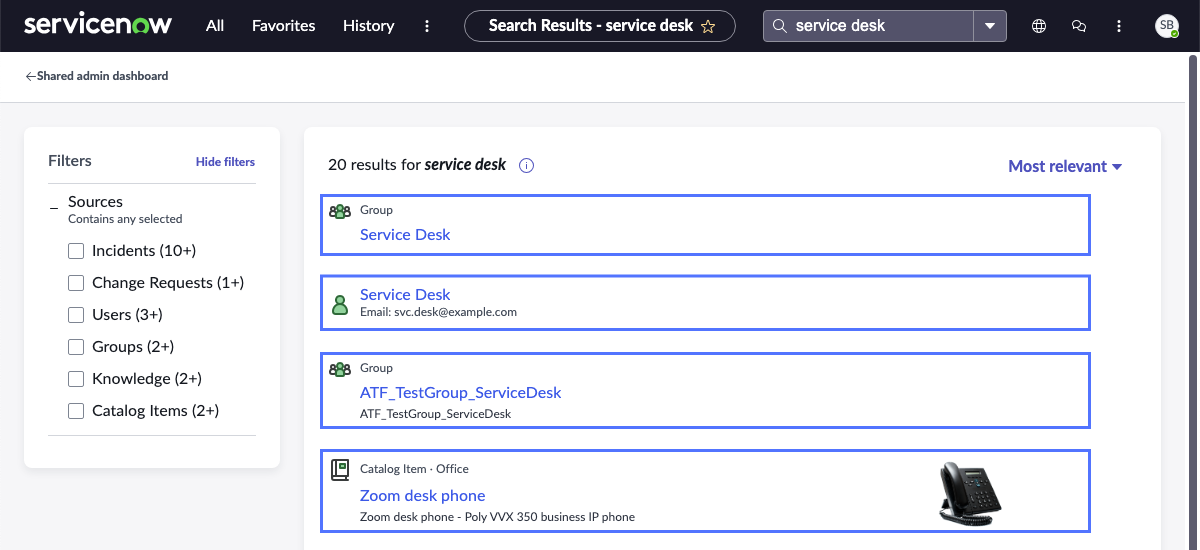Image resolution: width=1200 pixels, height=550 pixels.
Task: Click the info icon next to results count
Action: click(x=527, y=166)
